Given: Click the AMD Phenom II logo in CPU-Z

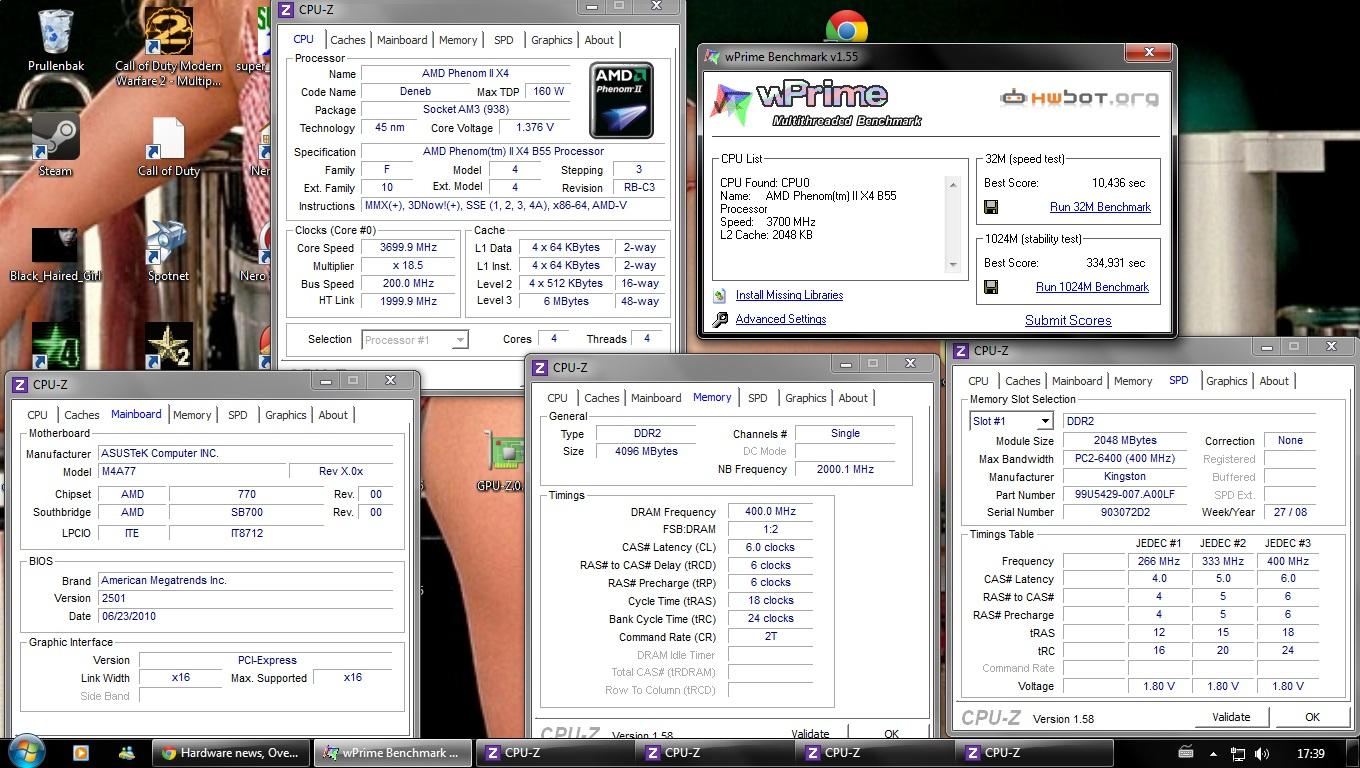Looking at the screenshot, I should coord(621,100).
